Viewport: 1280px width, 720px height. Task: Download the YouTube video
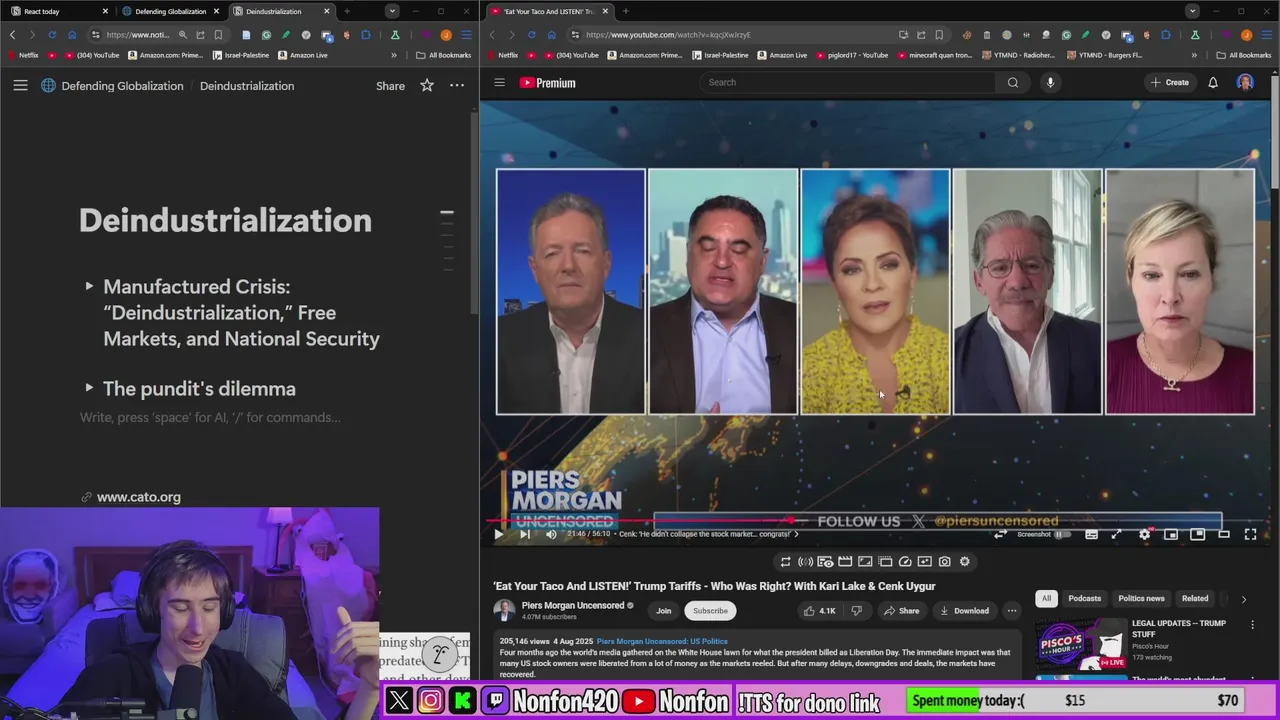[x=964, y=610]
